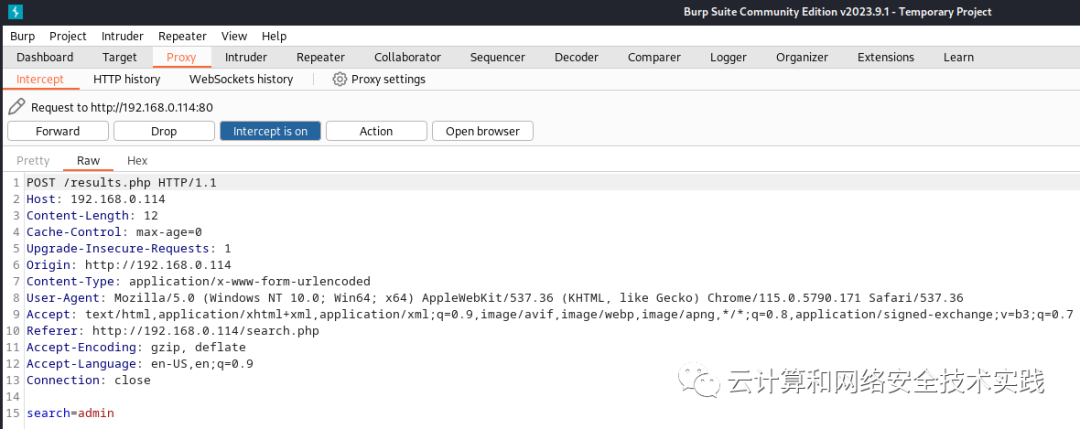Switch to the Intruder tool tab
The height and width of the screenshot is (429, 1080).
tap(246, 57)
